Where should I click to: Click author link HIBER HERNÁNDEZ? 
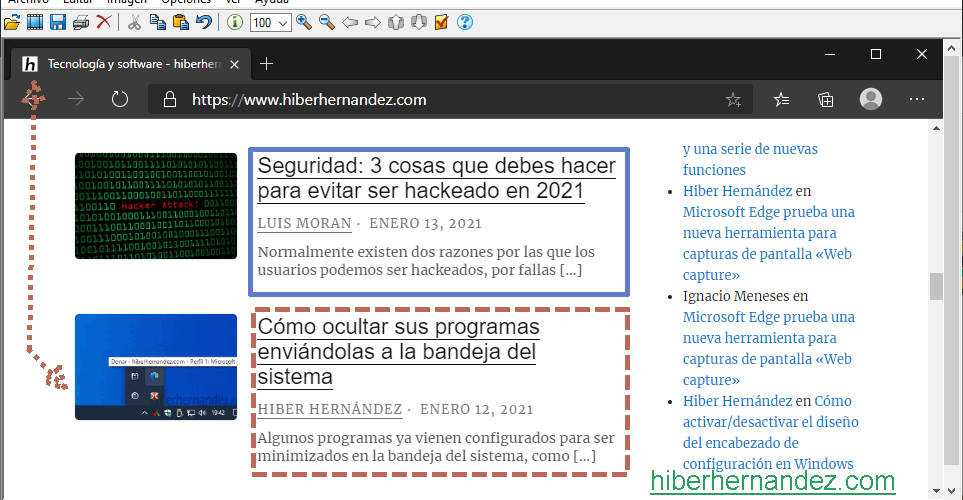(x=330, y=409)
